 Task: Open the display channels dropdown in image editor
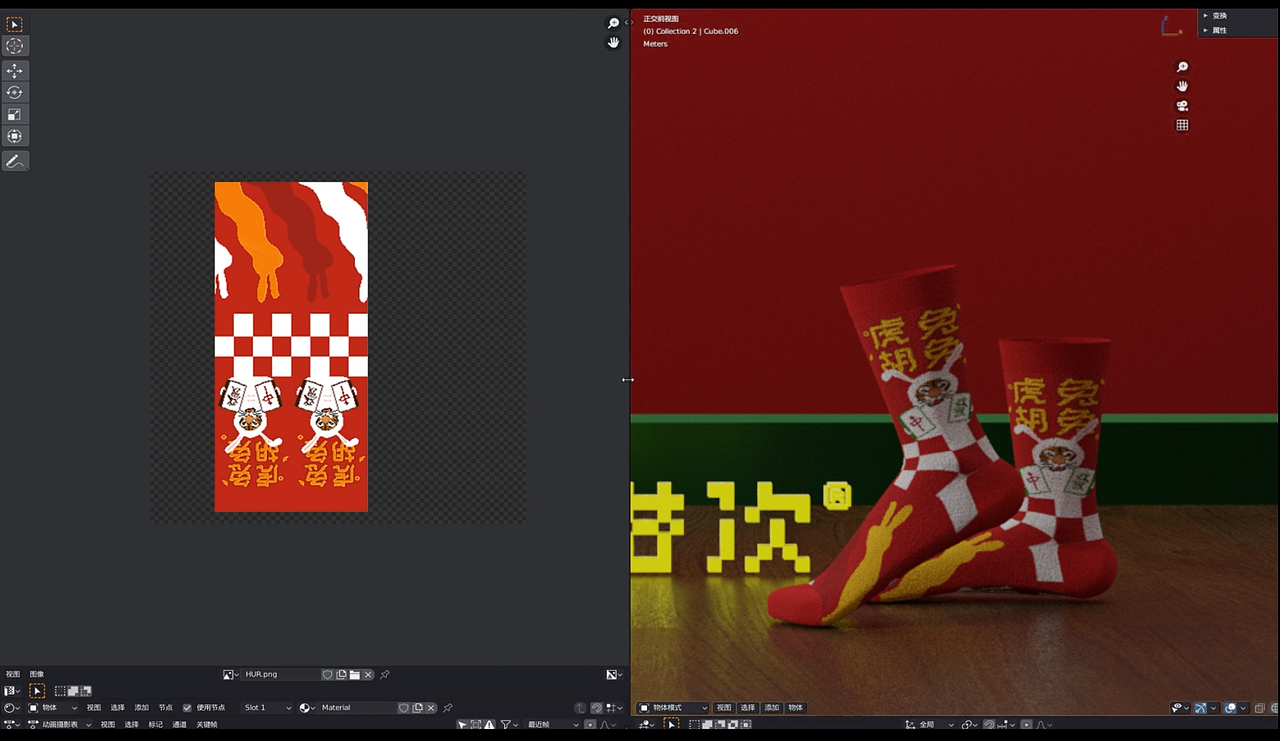[x=615, y=675]
